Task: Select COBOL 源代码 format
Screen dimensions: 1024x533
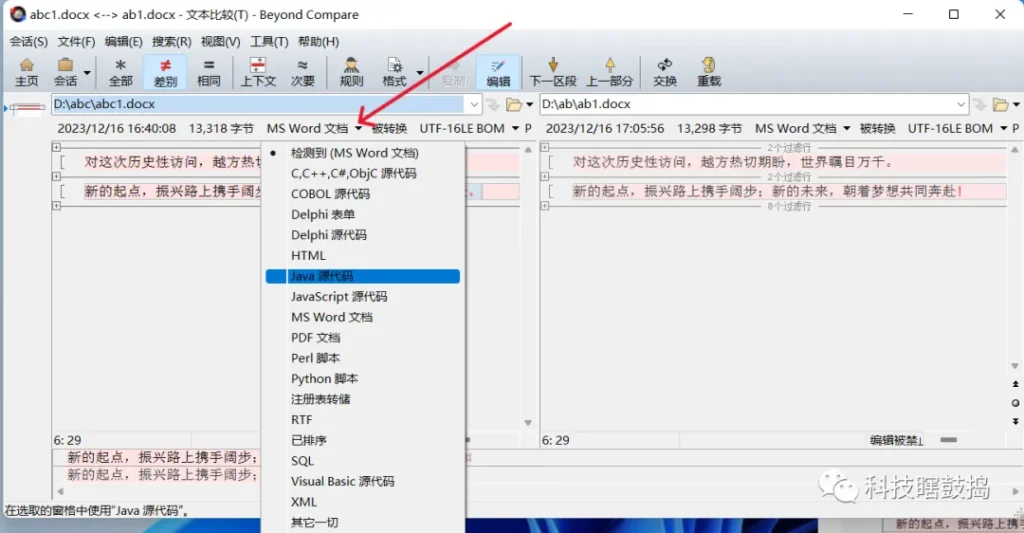Action: click(363, 194)
